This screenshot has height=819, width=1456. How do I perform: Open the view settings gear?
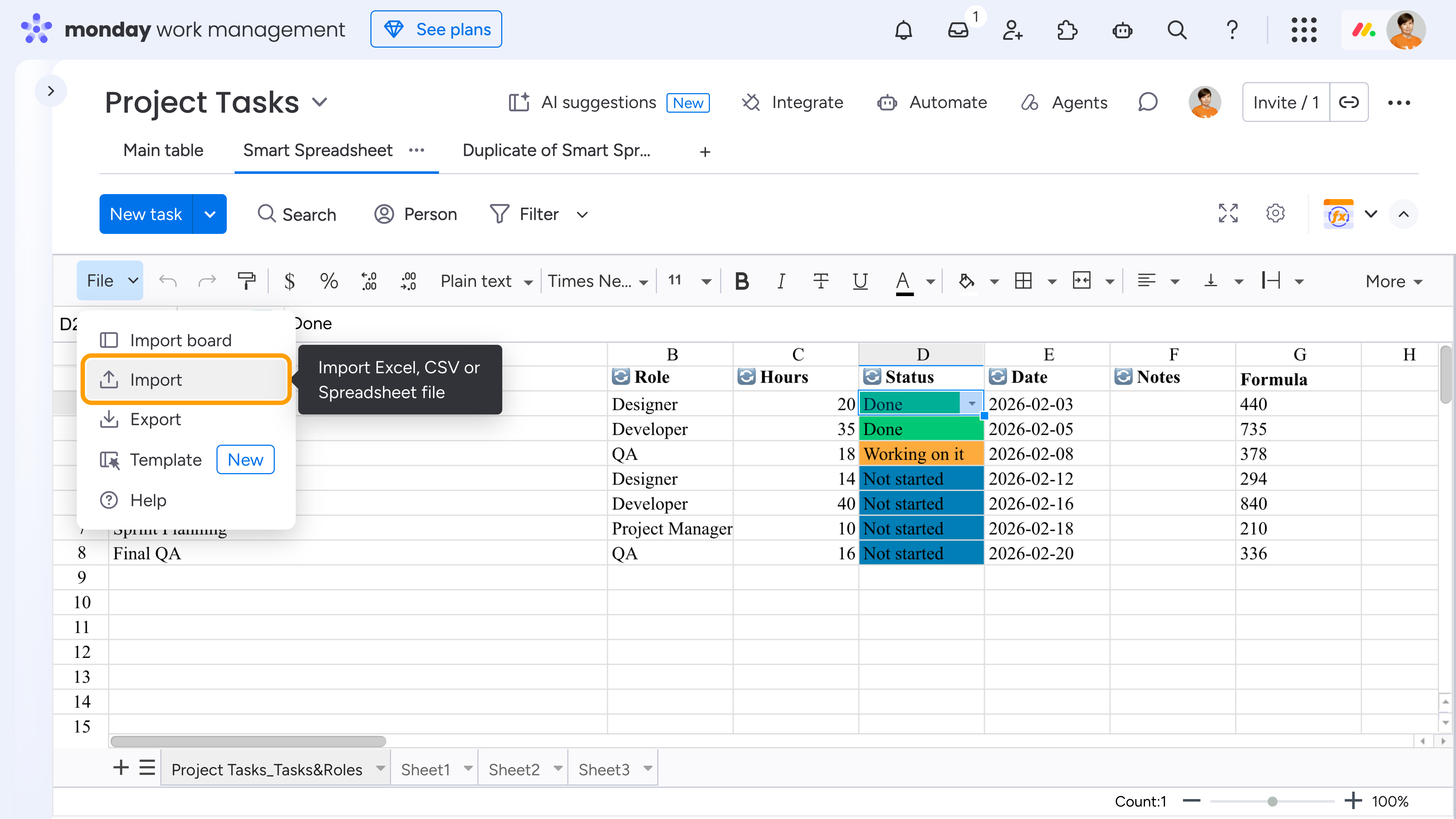(1275, 214)
